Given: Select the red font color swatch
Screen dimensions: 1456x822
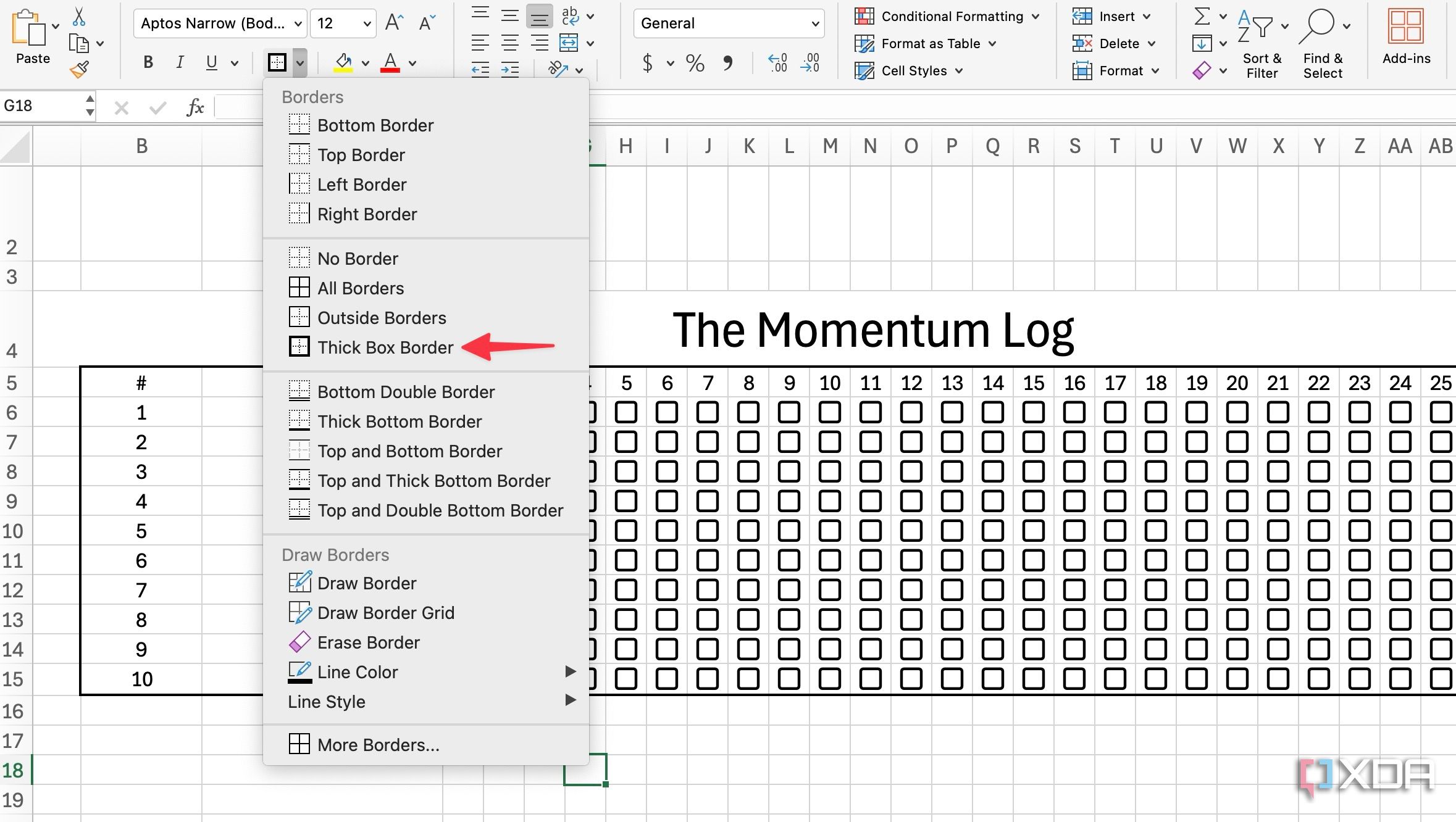Looking at the screenshot, I should coord(391,62).
